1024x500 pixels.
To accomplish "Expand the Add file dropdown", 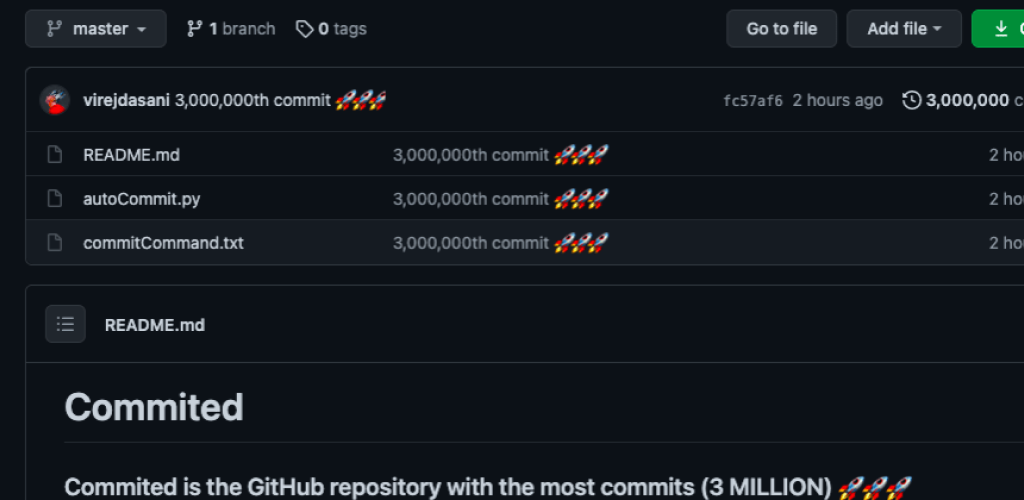I will pos(904,29).
